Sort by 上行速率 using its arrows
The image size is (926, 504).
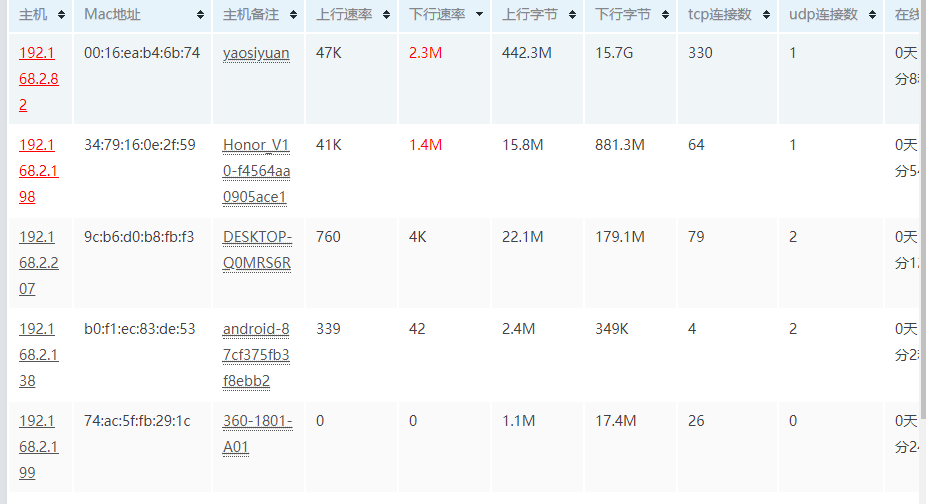click(386, 15)
